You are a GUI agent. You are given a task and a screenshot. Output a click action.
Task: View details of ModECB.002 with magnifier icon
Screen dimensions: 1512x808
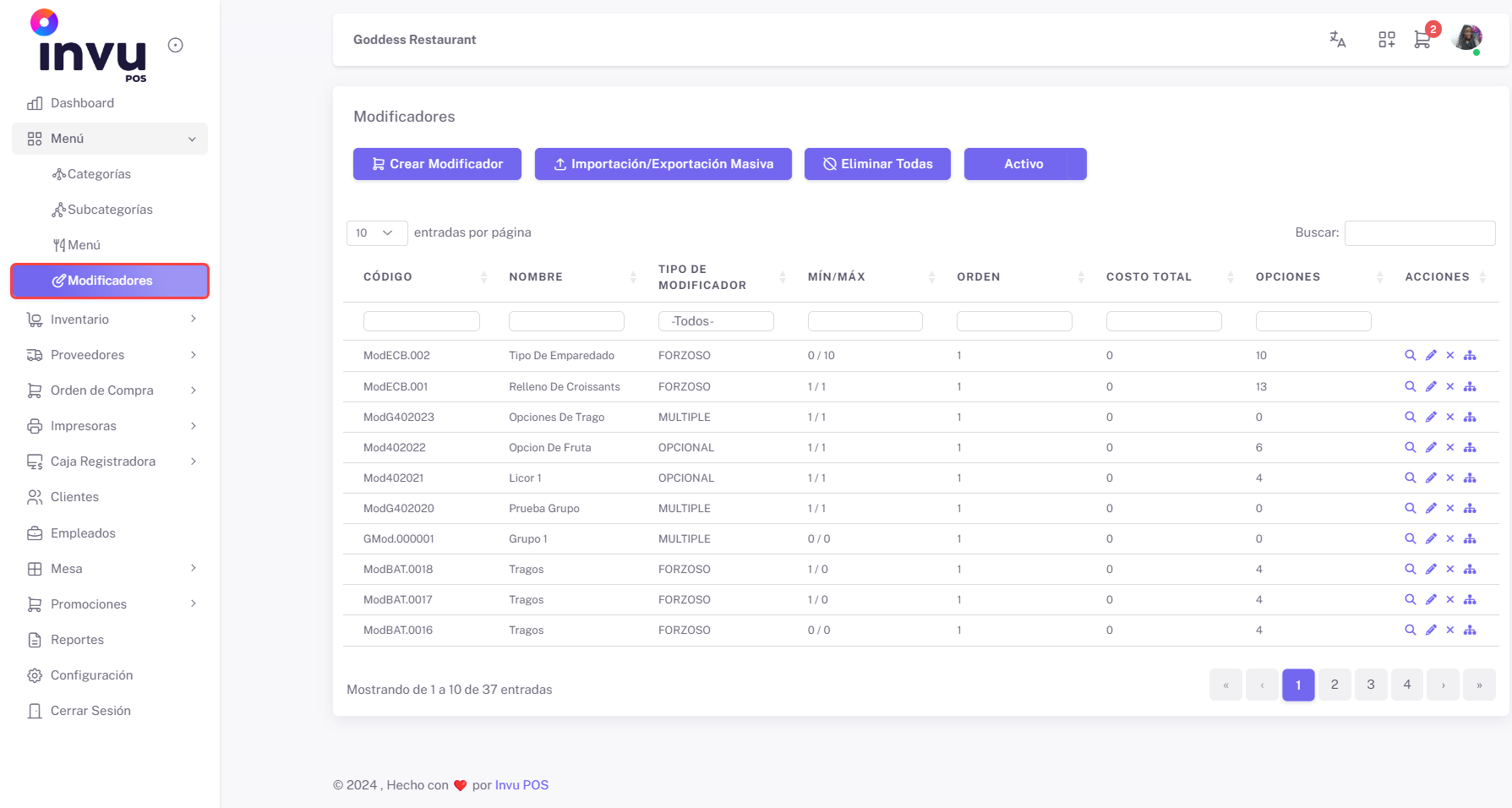pos(1410,356)
